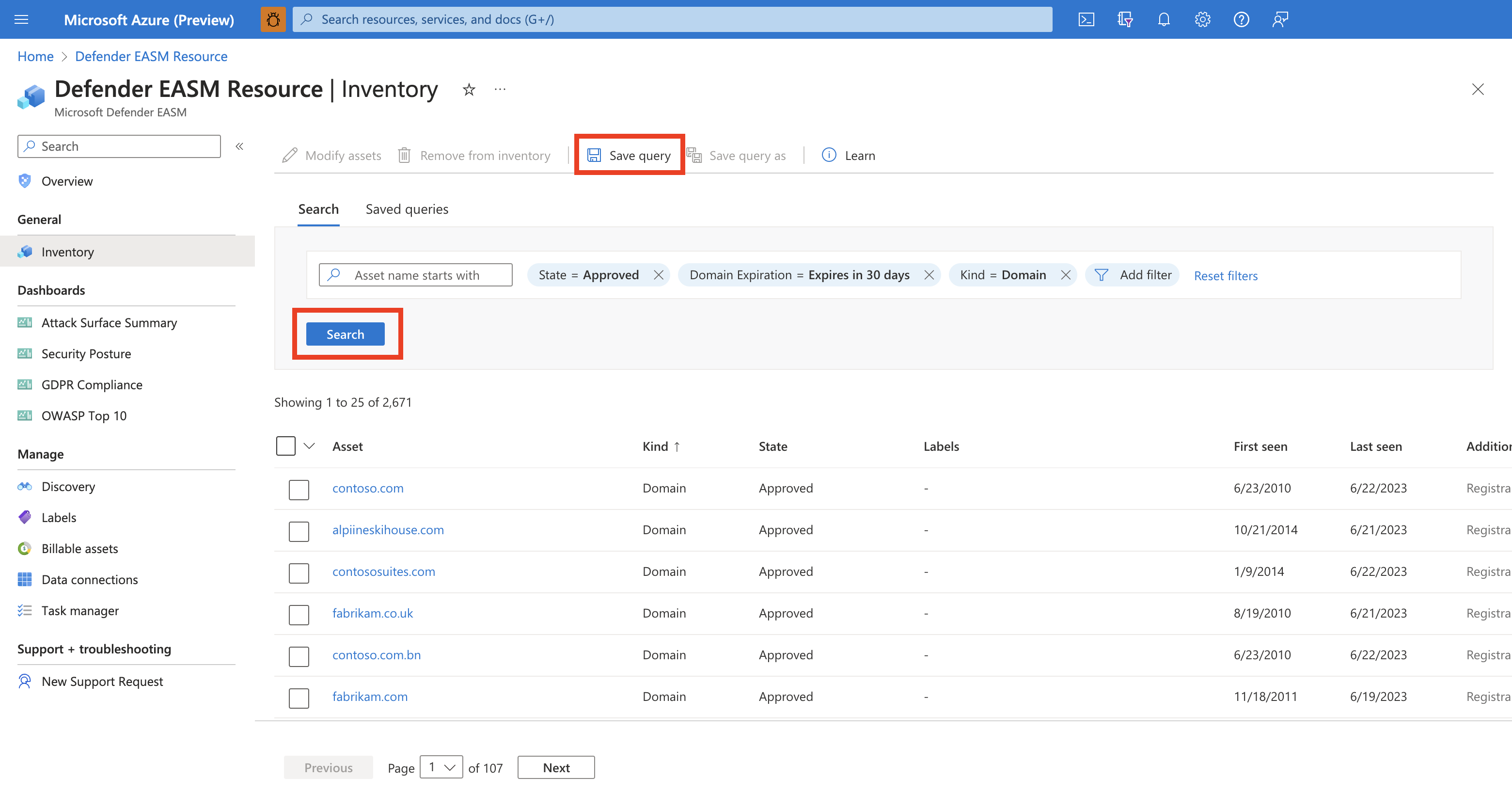This screenshot has width=1512, height=794.
Task: Click the Save query button
Action: point(631,155)
